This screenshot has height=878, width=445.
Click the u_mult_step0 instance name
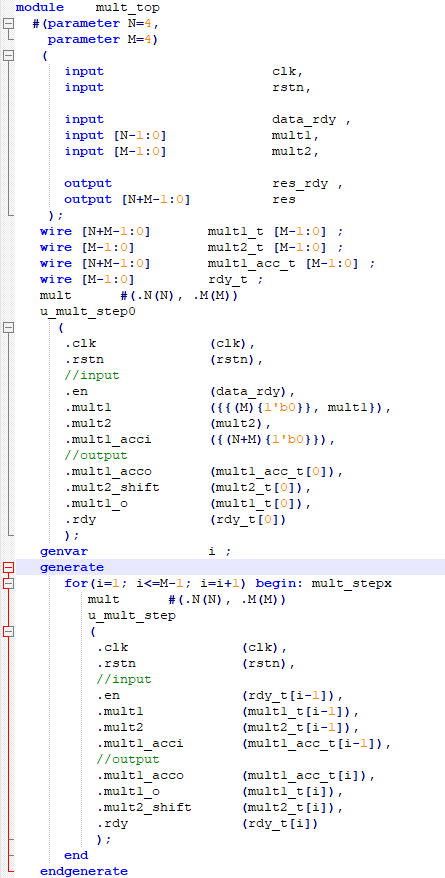coord(88,311)
